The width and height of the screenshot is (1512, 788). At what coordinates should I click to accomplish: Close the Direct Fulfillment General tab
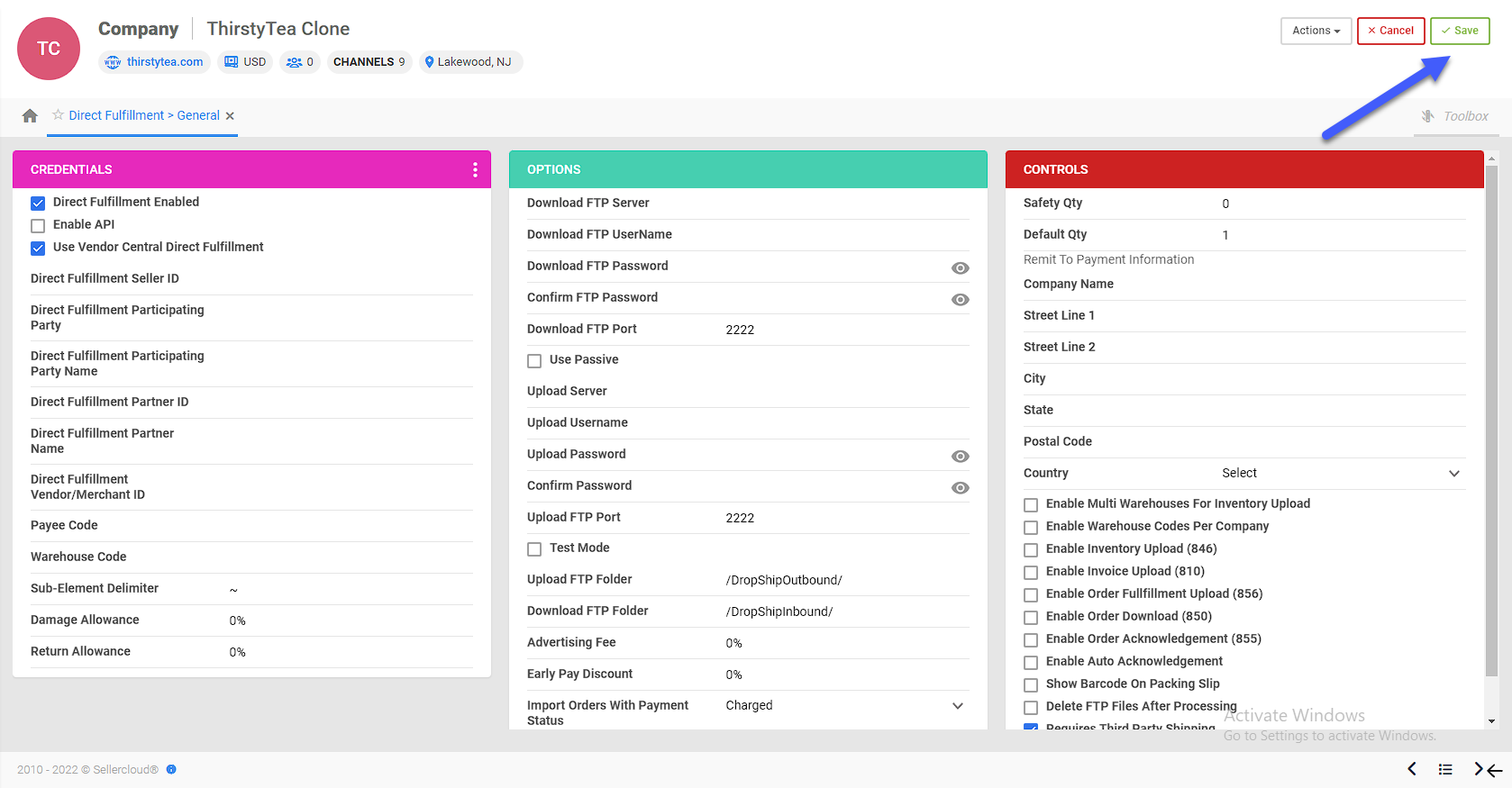230,116
